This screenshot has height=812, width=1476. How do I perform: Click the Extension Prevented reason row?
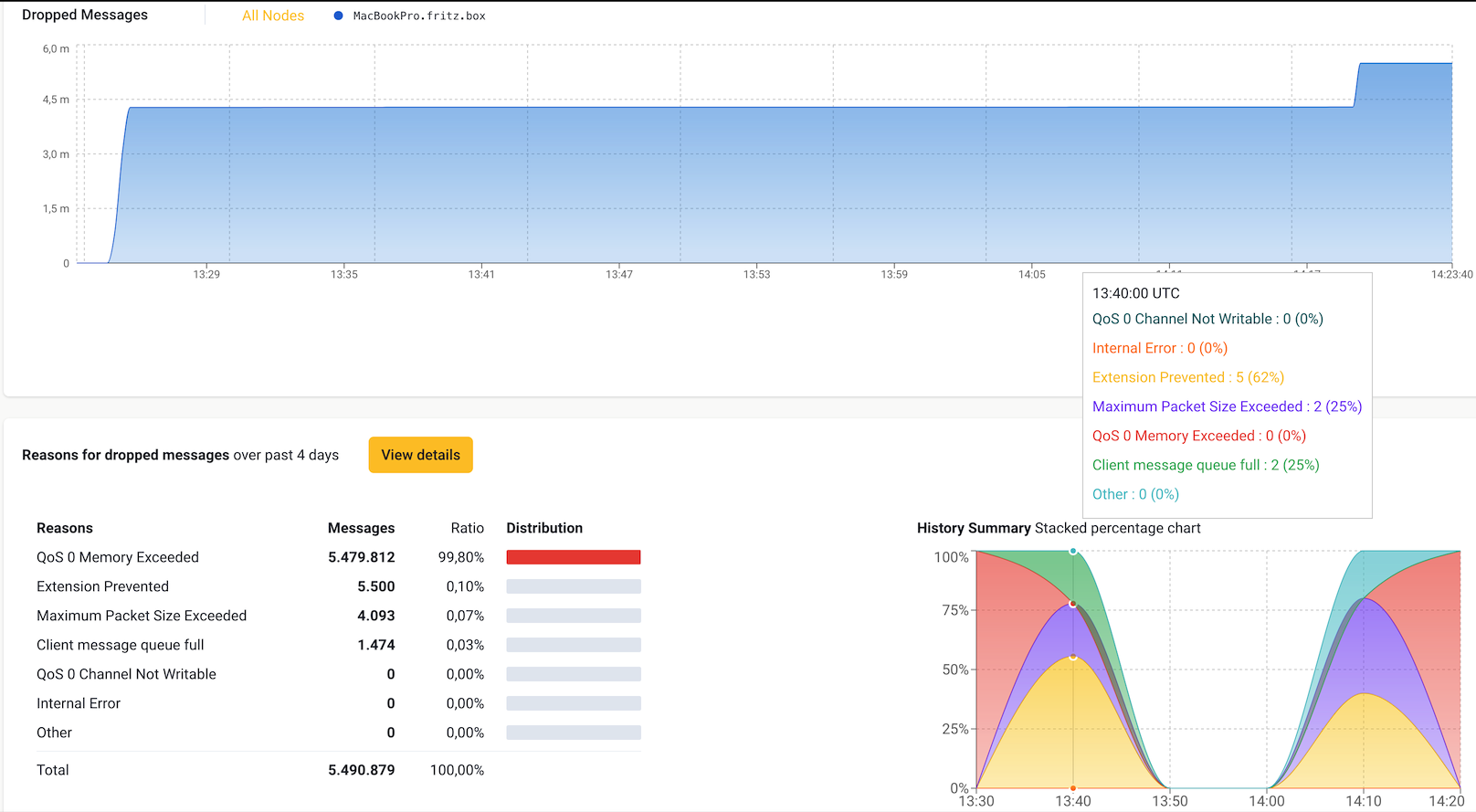[338, 586]
